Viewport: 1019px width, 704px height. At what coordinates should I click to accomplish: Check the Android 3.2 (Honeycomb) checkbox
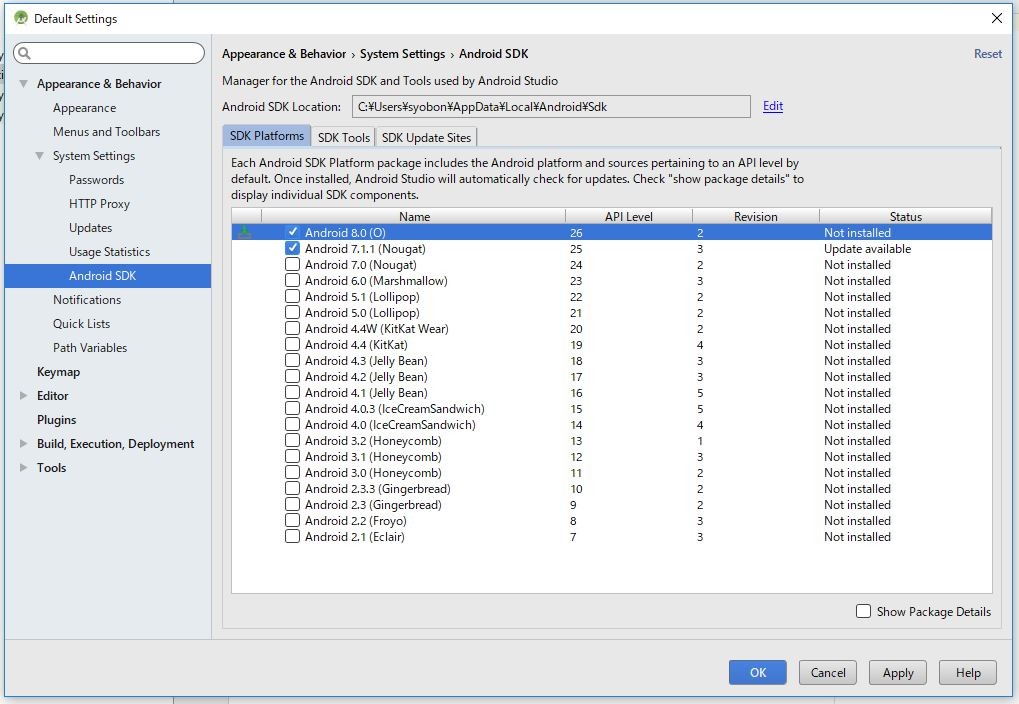point(292,440)
